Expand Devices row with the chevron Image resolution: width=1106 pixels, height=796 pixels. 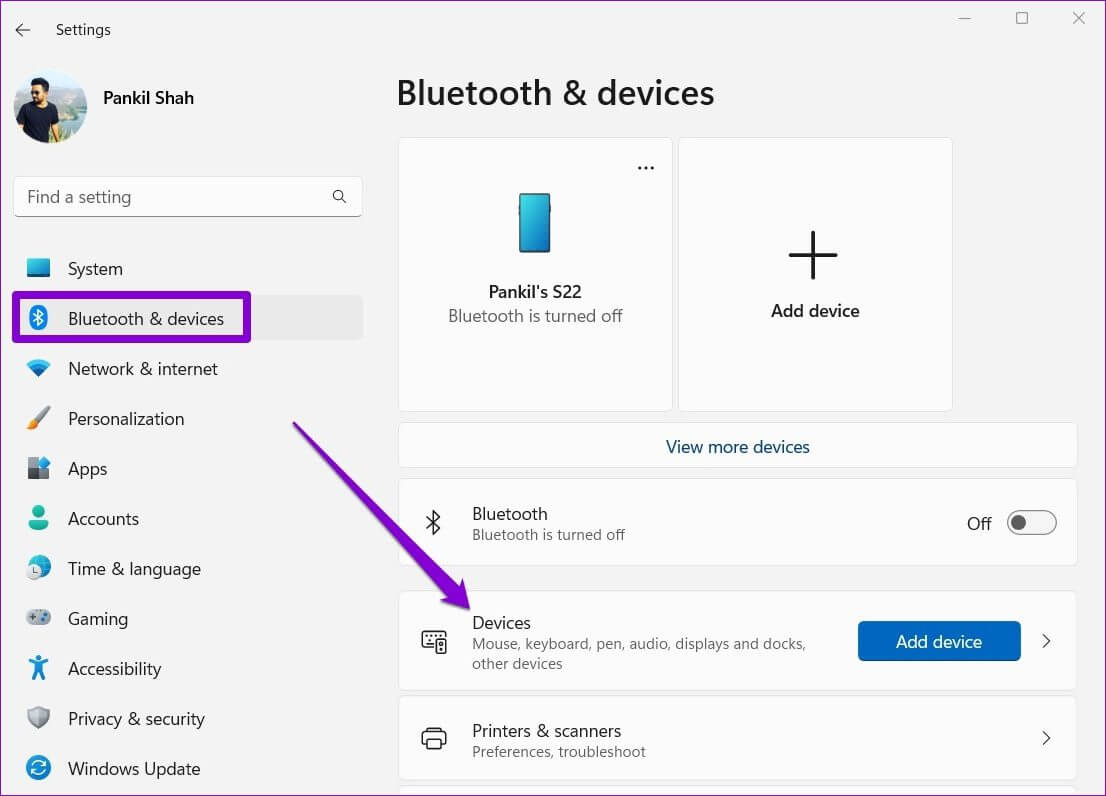(x=1046, y=641)
